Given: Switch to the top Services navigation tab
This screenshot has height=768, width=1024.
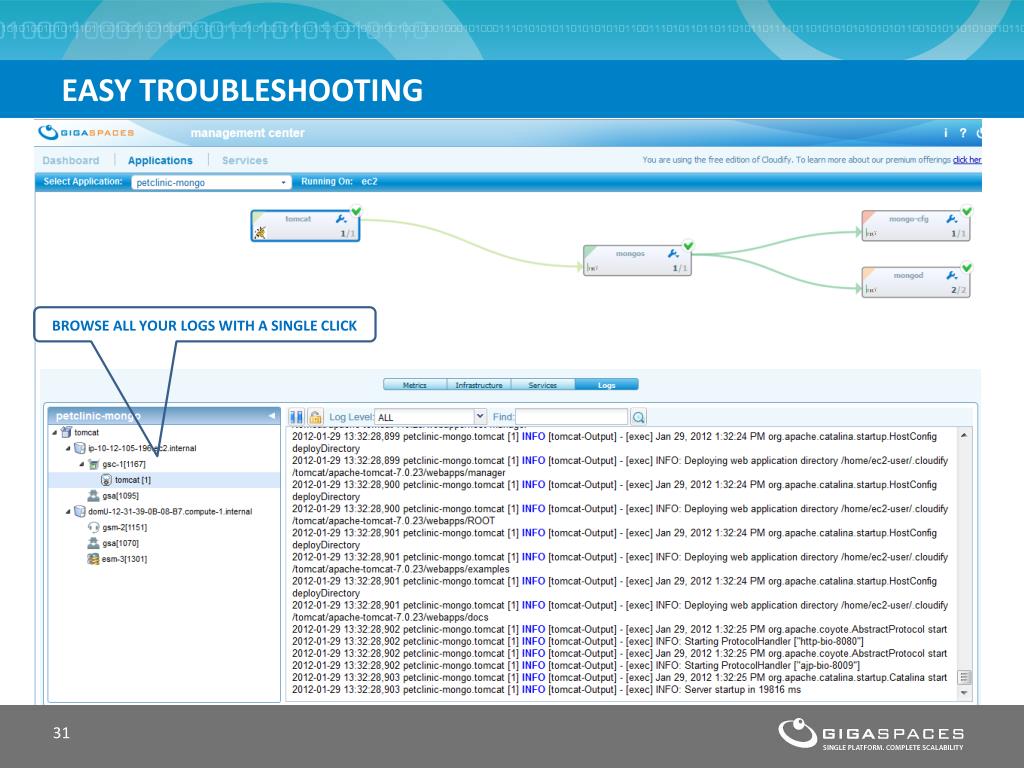Looking at the screenshot, I should [245, 160].
